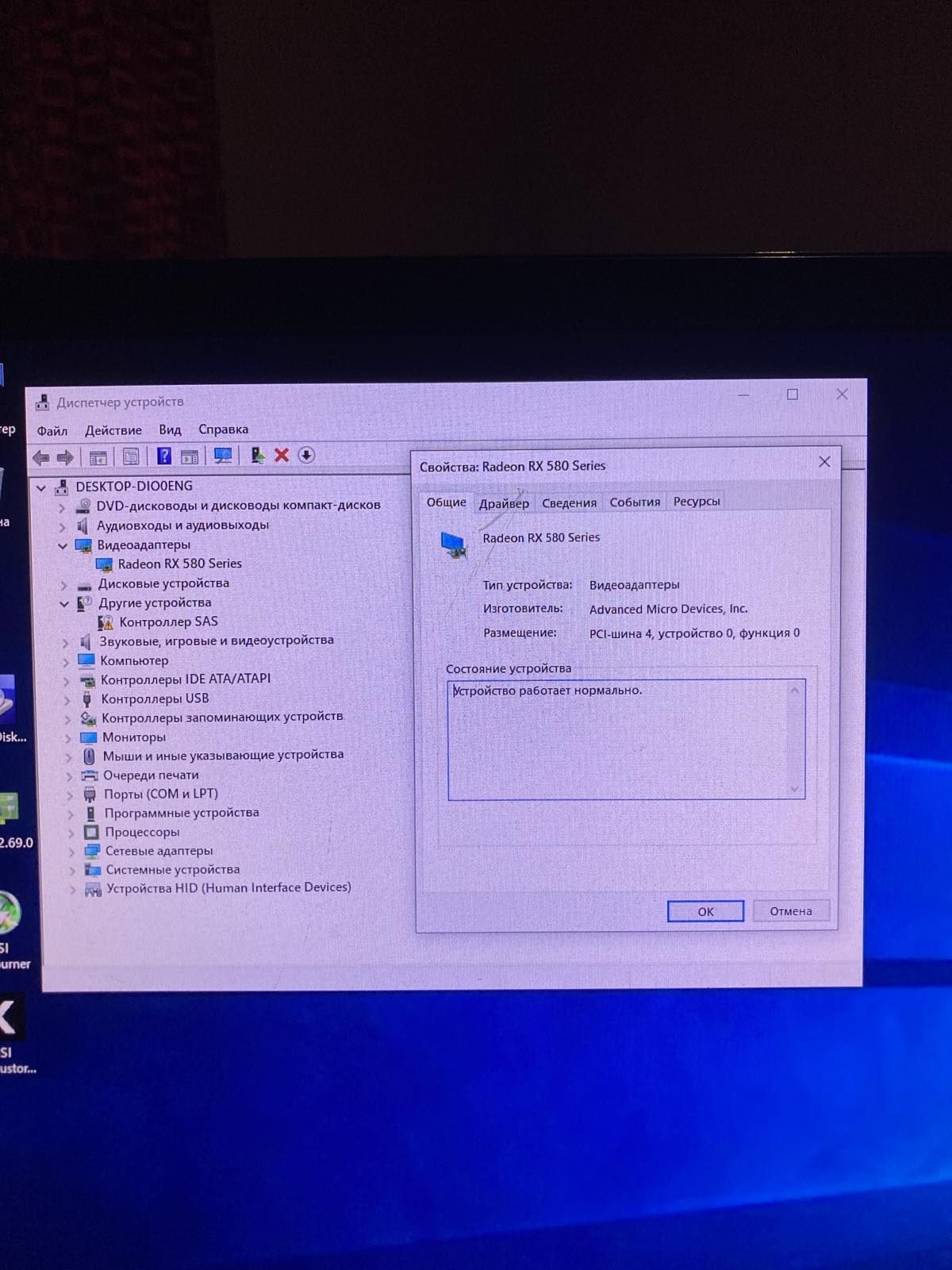The width and height of the screenshot is (952, 1270).
Task: Click the scan for hardware changes monitor icon
Action: point(223,456)
